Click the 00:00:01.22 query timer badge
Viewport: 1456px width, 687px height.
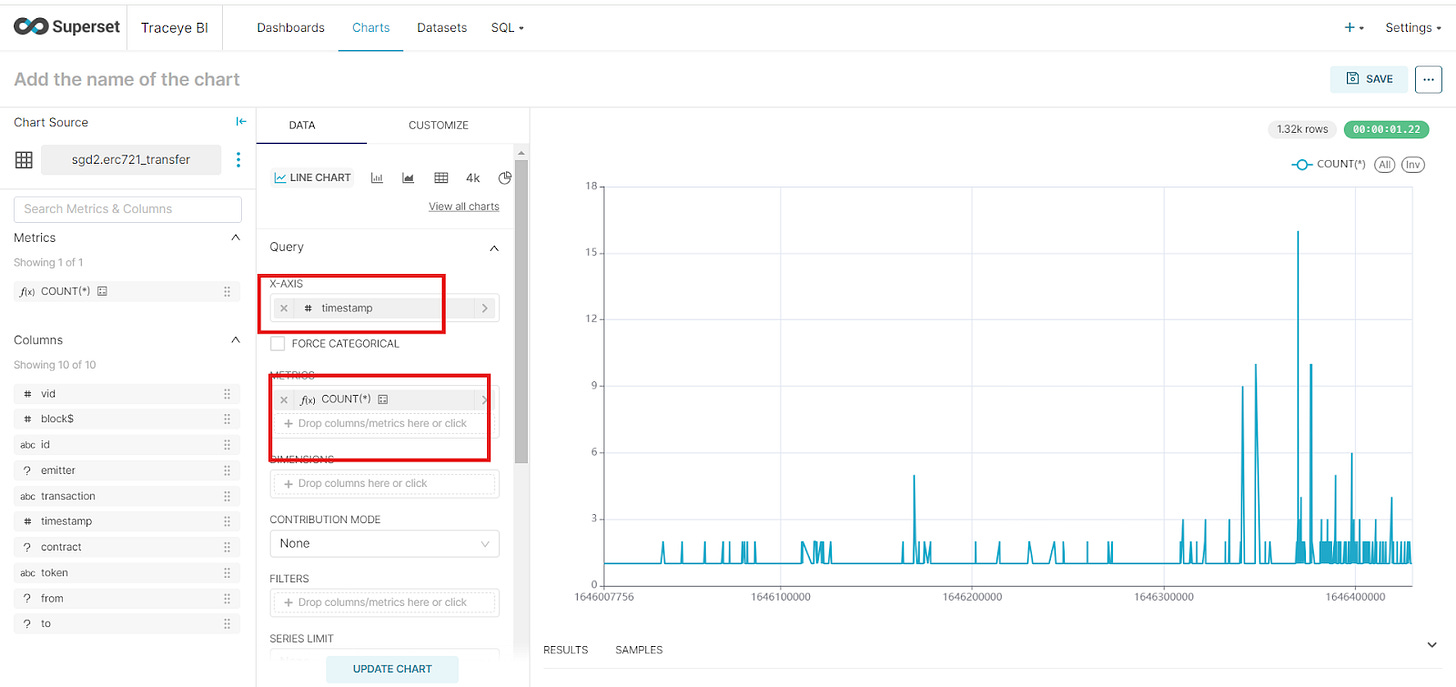[x=1385, y=129]
